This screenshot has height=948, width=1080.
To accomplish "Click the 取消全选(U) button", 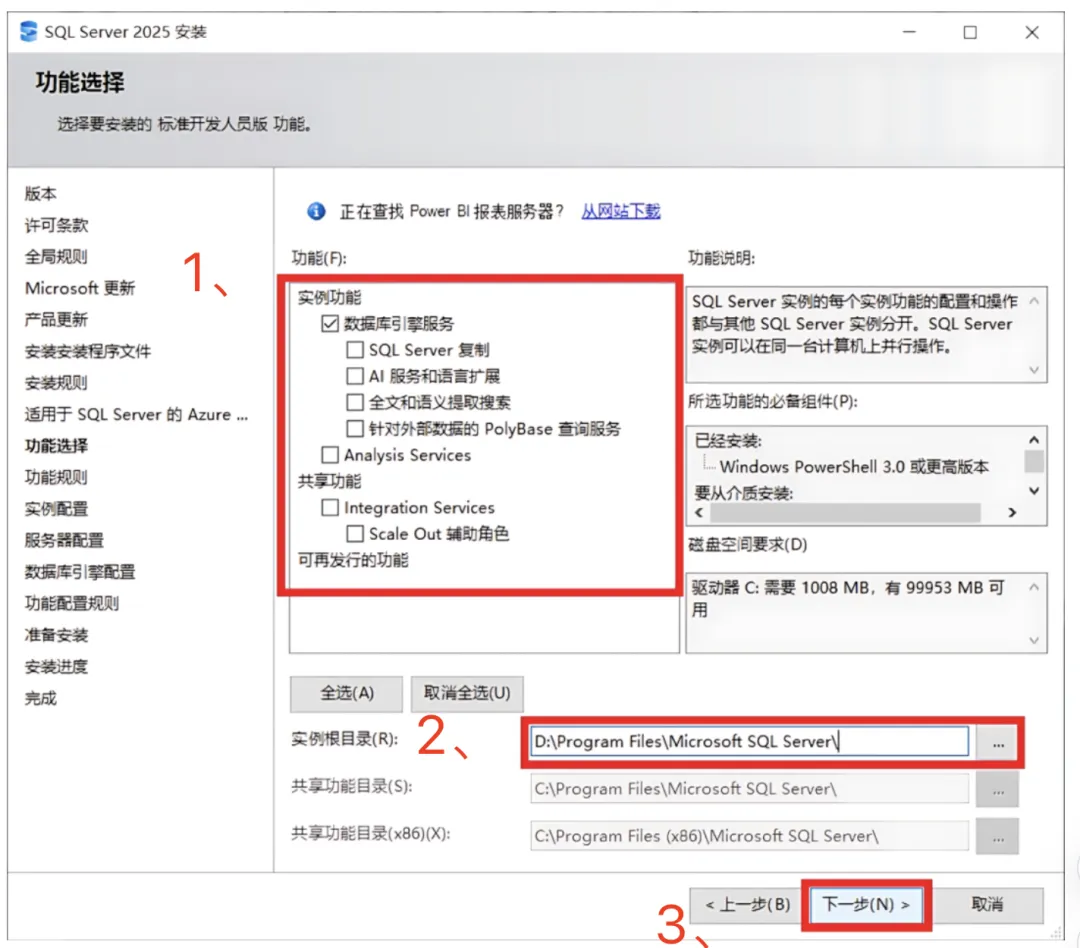I will [467, 693].
